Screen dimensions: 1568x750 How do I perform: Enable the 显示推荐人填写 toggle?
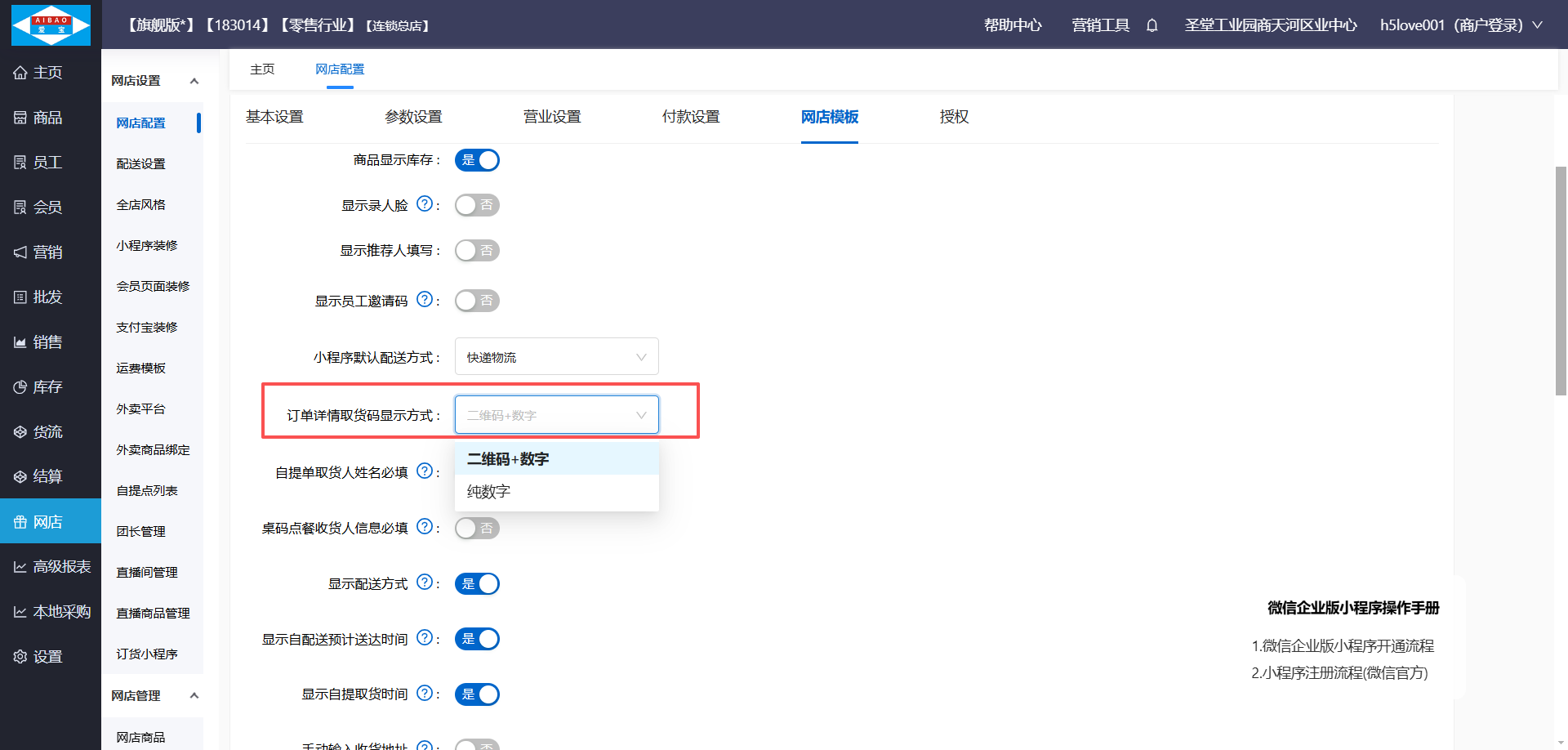(477, 250)
